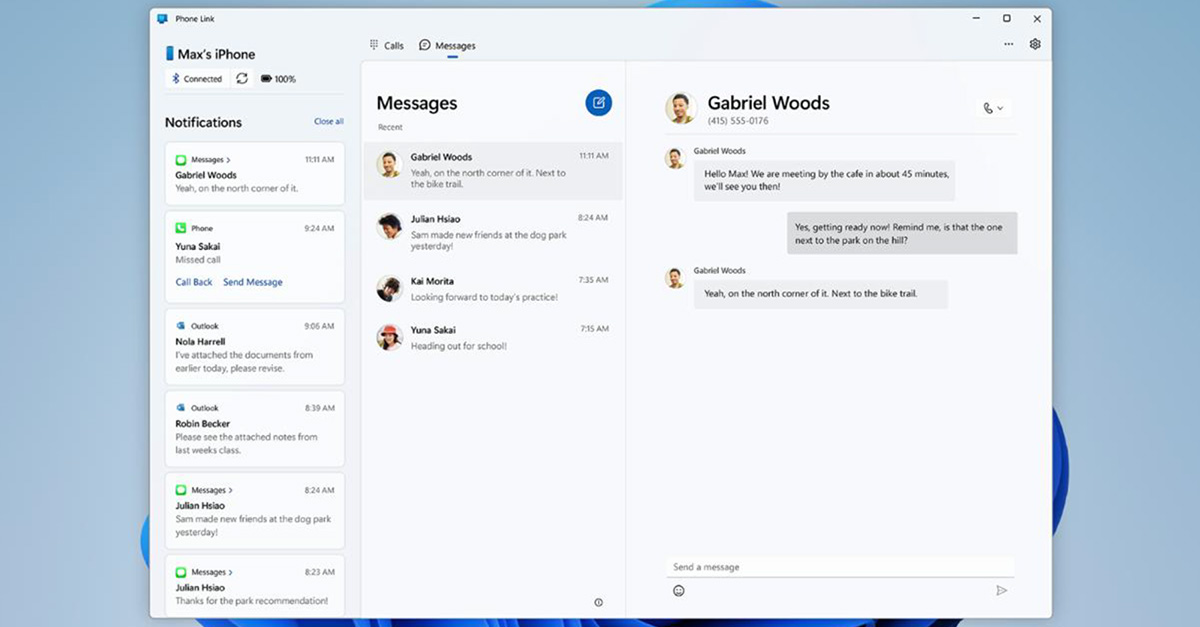Click the 'Yes, getting ready now!' sent message bubble
This screenshot has height=627, width=1200.
pos(902,233)
